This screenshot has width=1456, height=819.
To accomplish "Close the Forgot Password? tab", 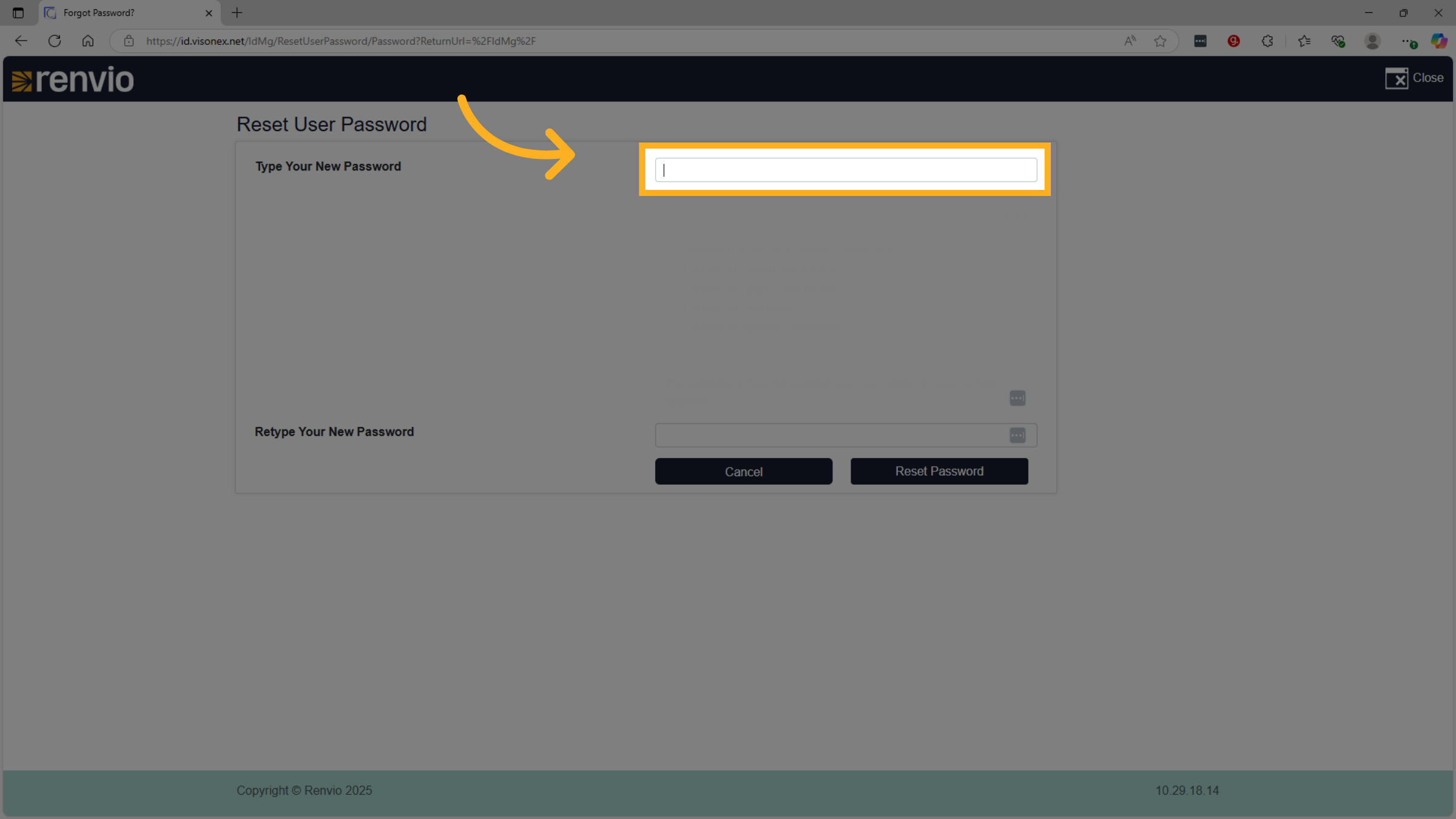I will 209,13.
